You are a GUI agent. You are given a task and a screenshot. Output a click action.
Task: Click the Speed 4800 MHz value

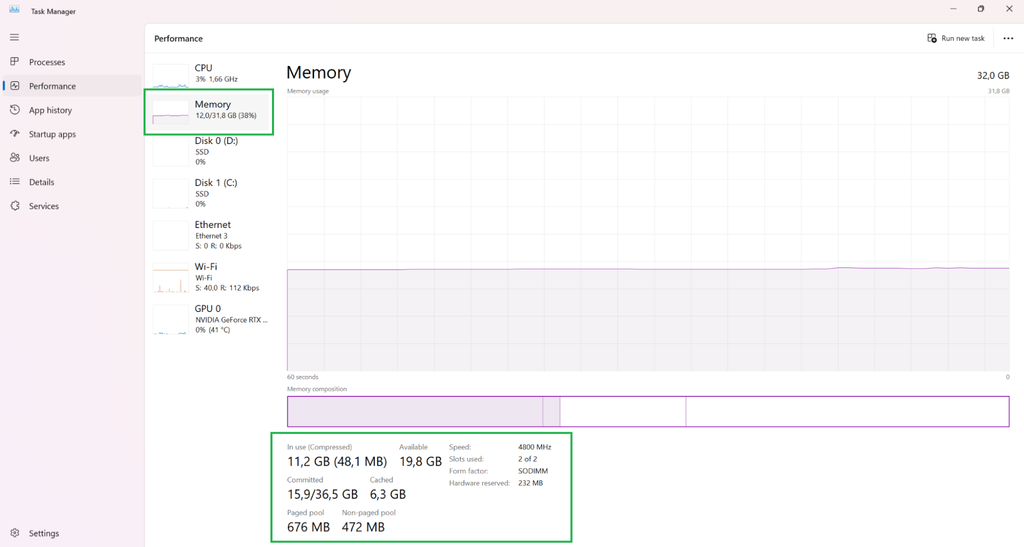click(x=534, y=447)
